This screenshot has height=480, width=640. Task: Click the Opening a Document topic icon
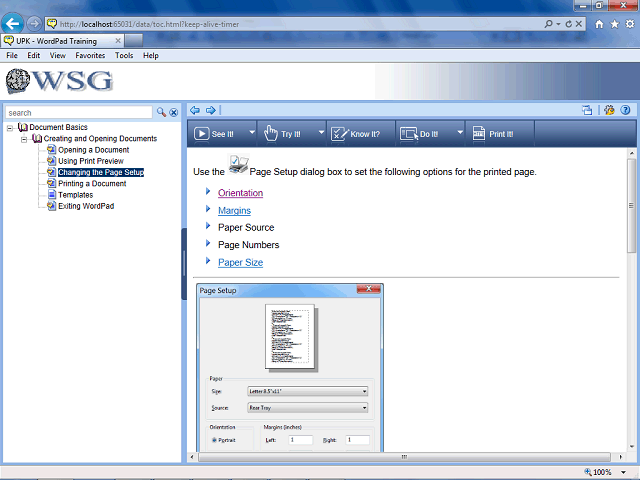pyautogui.click(x=51, y=149)
